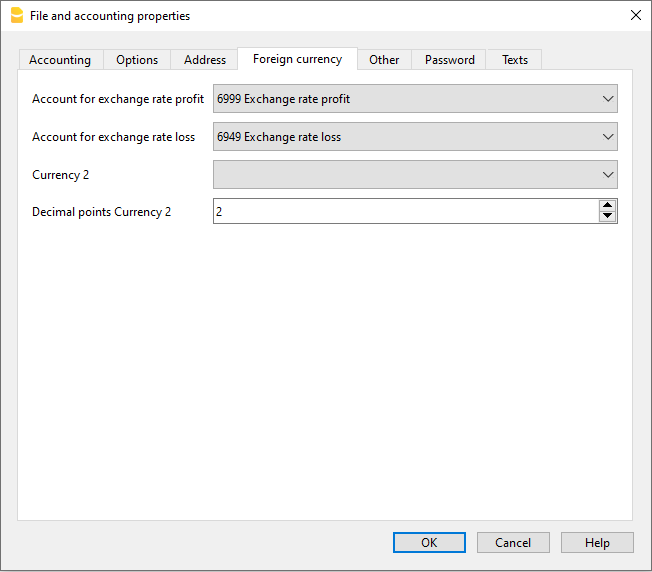The image size is (652, 572).
Task: Open the Password tab
Action: point(450,60)
